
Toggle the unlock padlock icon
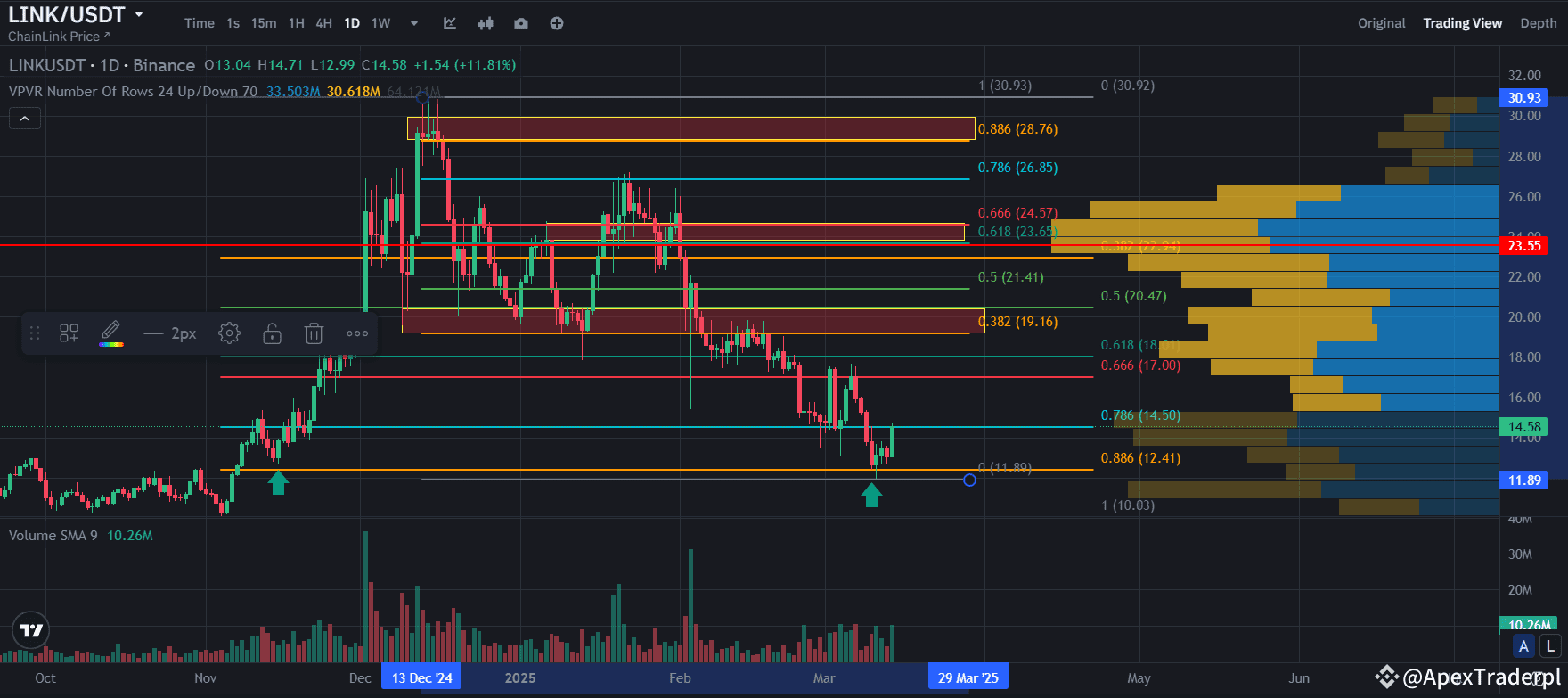272,333
